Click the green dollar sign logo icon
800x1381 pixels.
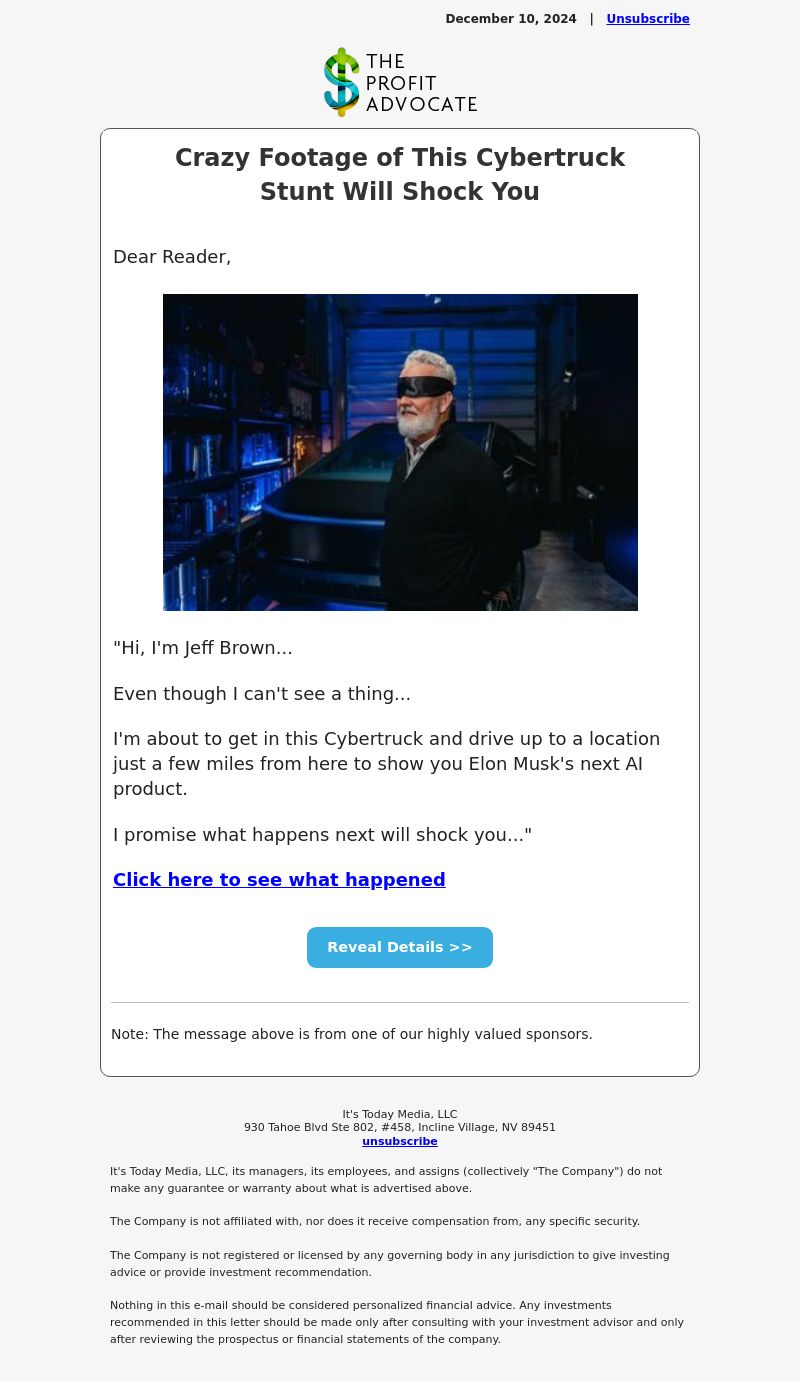[341, 82]
